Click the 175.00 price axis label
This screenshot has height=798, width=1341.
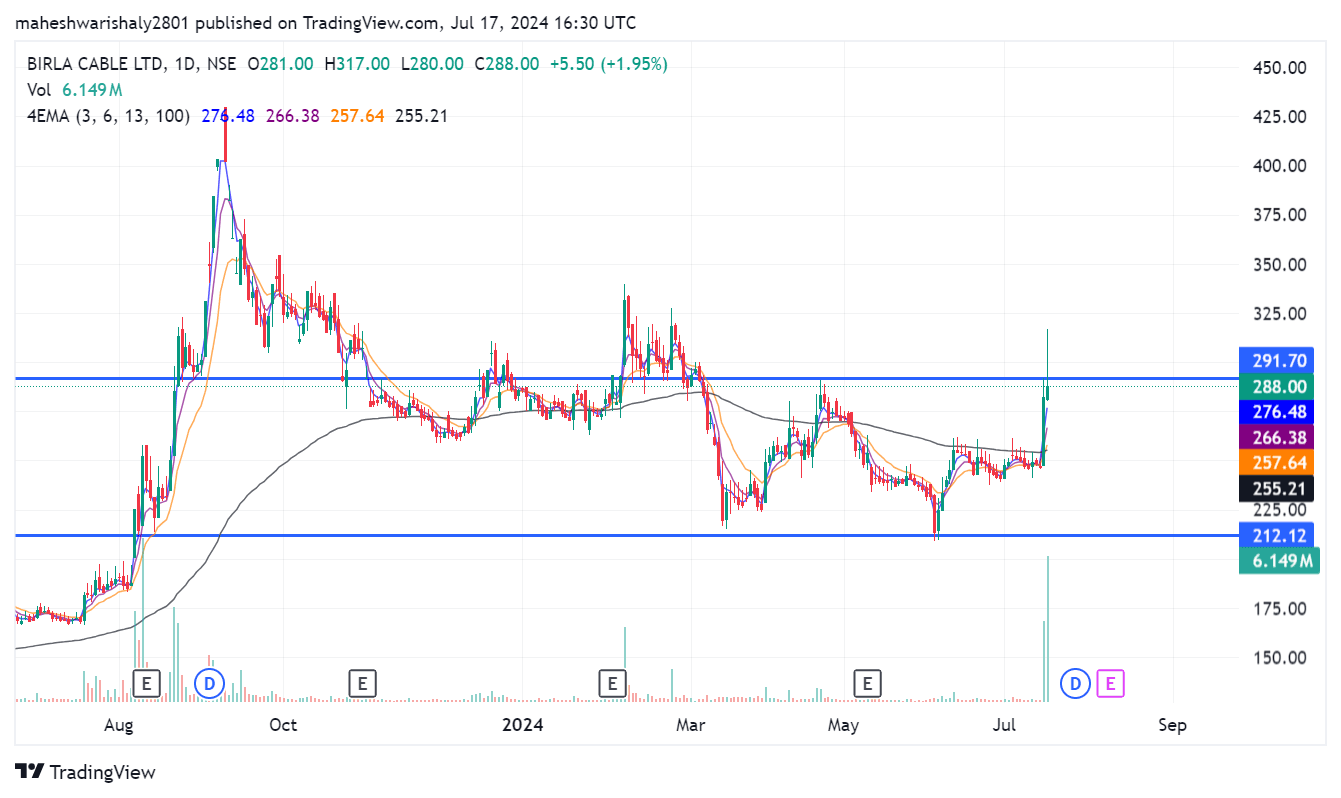(1279, 609)
